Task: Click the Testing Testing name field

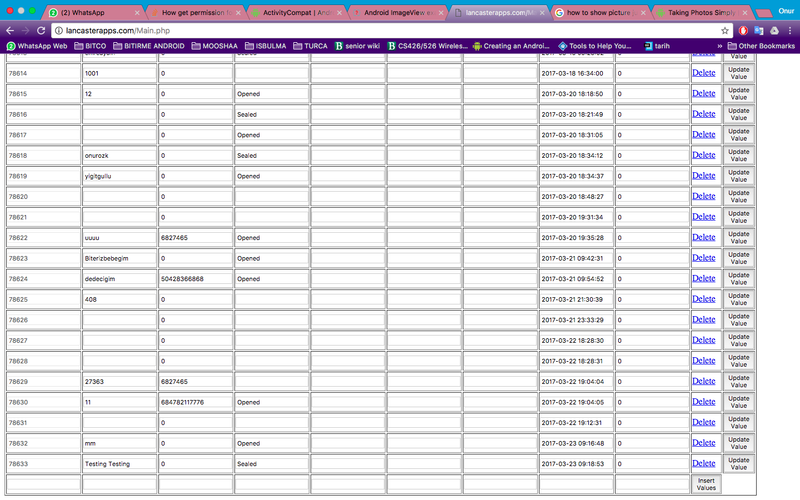Action: point(119,464)
